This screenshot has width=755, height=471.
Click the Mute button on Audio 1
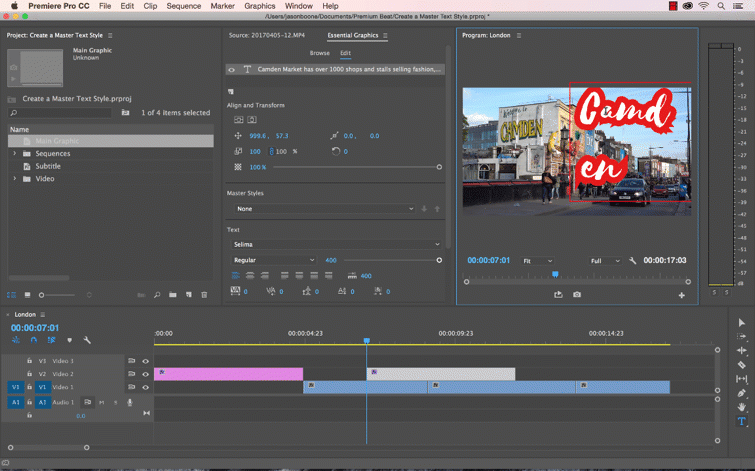101,402
